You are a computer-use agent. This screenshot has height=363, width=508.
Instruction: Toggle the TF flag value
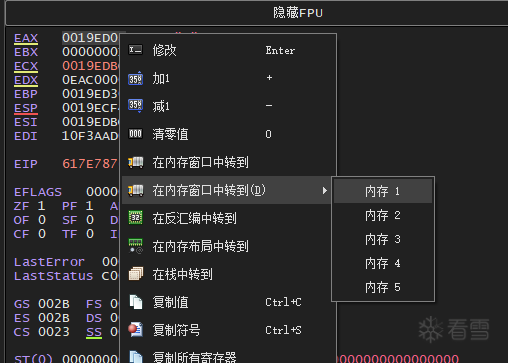click(x=90, y=234)
